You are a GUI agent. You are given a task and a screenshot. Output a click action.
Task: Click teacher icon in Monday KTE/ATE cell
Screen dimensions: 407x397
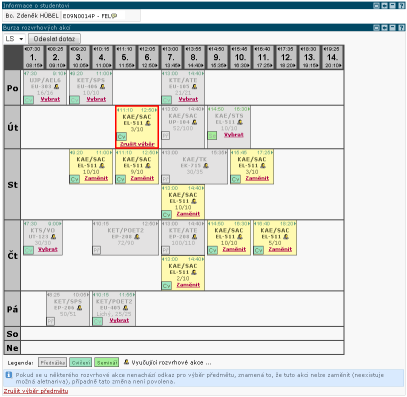[x=194, y=86]
